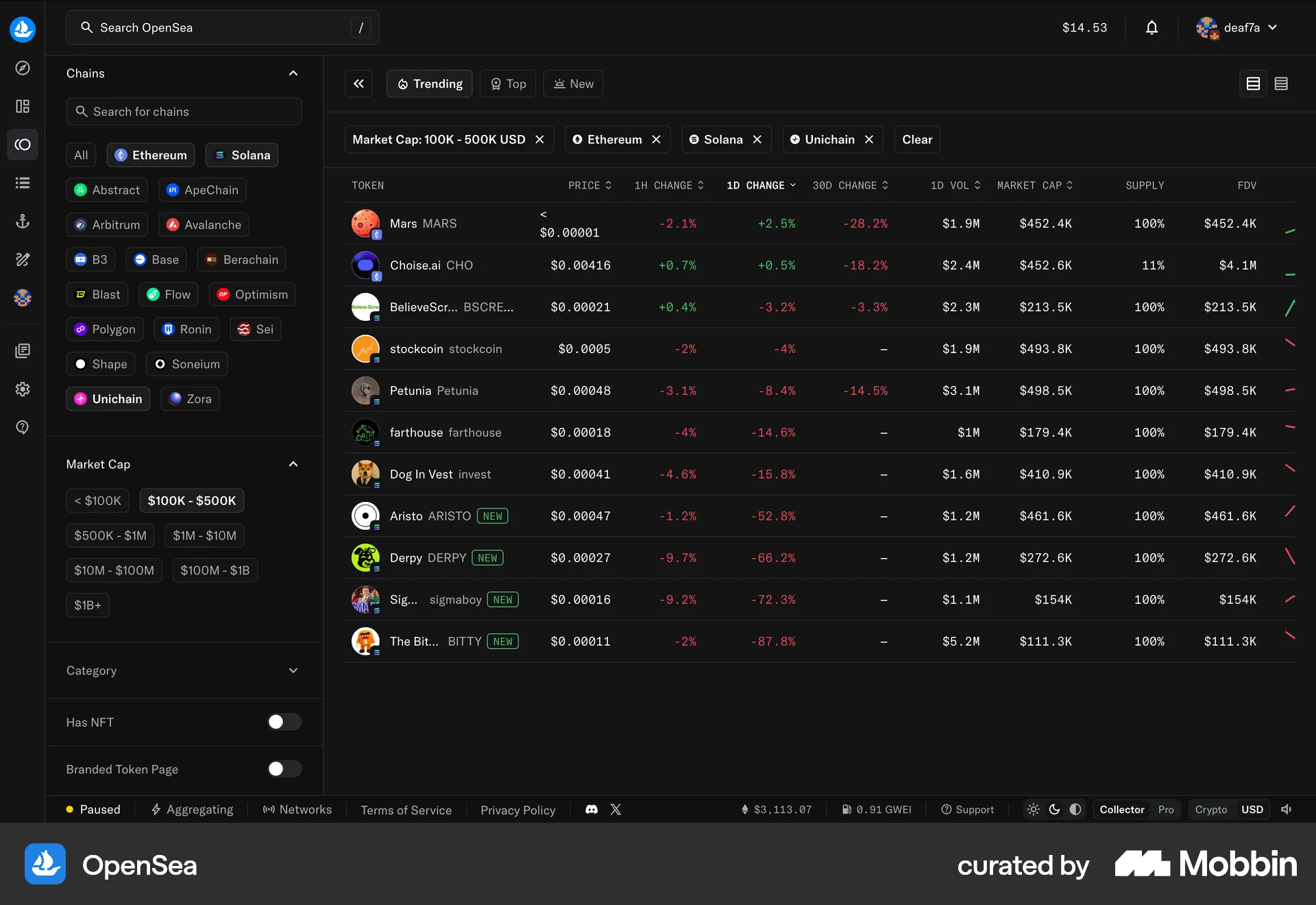Clear all active filters
The width and height of the screenshot is (1316, 905).
click(x=917, y=139)
